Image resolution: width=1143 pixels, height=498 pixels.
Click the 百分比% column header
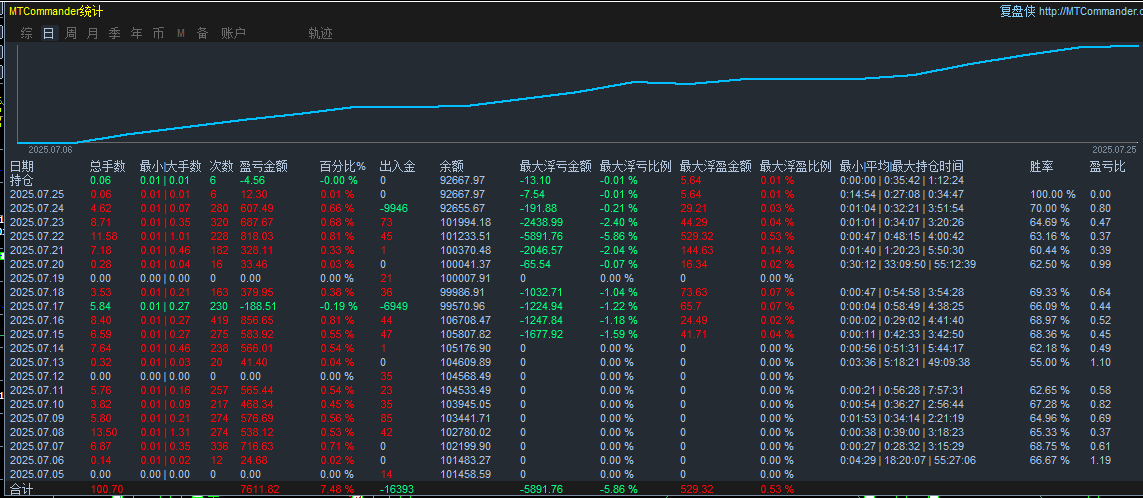pos(343,166)
